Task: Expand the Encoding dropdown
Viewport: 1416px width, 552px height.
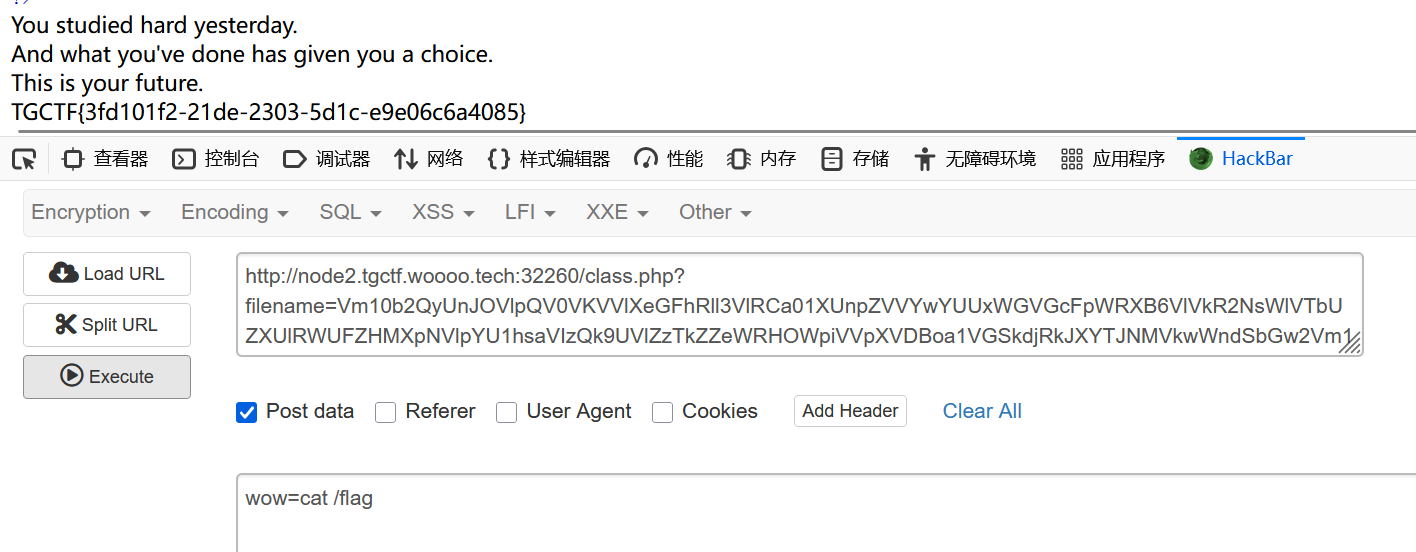Action: tap(235, 212)
